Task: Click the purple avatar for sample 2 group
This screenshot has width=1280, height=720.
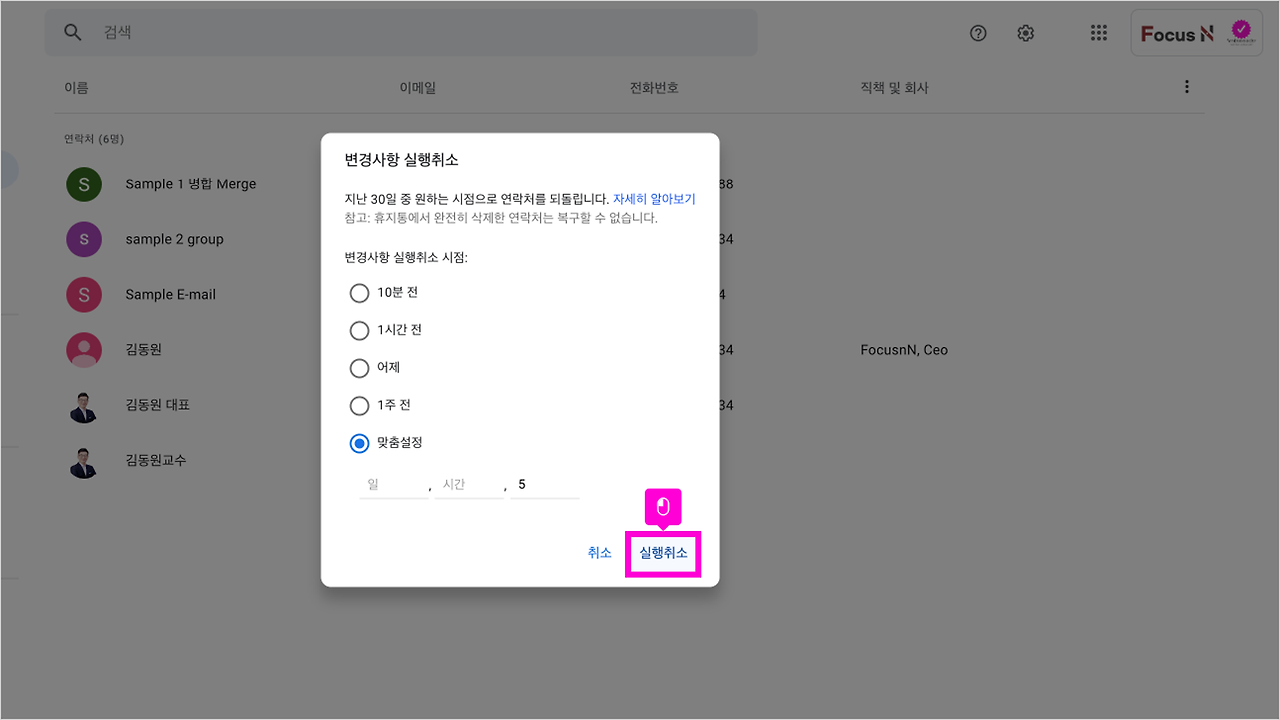Action: [84, 239]
